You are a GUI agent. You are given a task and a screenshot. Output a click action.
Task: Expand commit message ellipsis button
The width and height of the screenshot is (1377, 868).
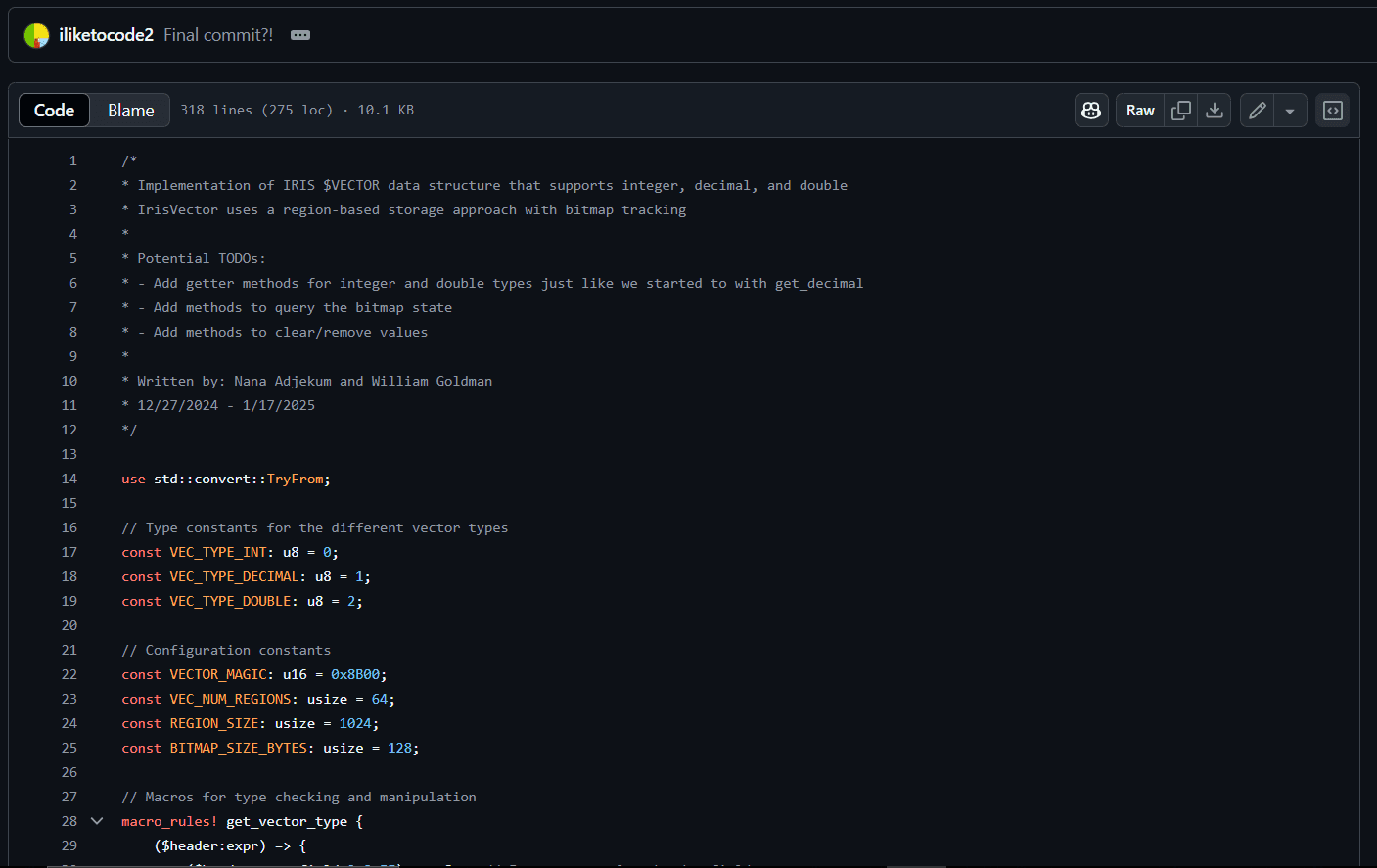[300, 35]
